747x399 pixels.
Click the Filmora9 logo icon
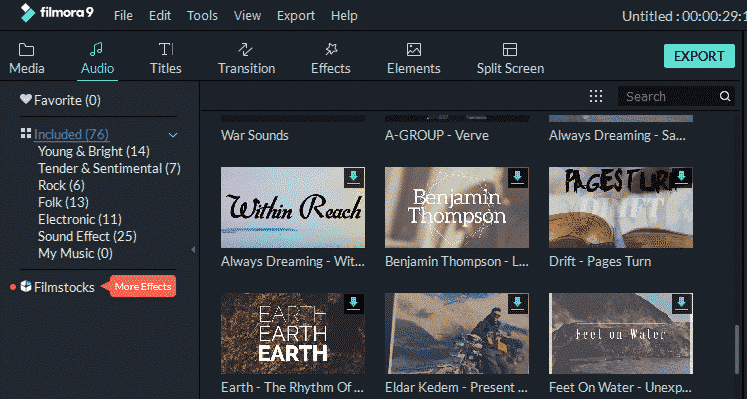[x=27, y=13]
